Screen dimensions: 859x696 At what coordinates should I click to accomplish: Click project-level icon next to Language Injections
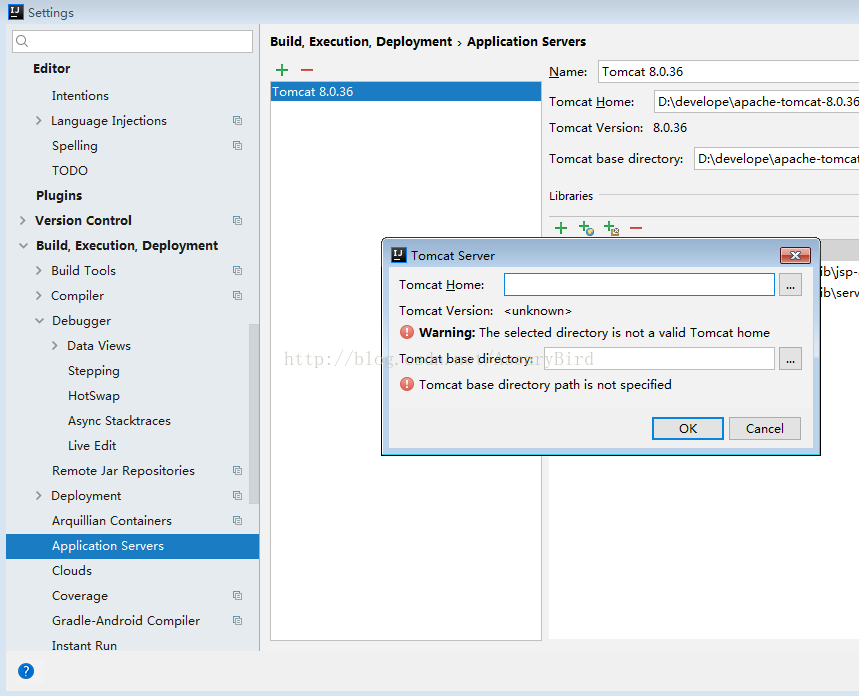coord(237,121)
